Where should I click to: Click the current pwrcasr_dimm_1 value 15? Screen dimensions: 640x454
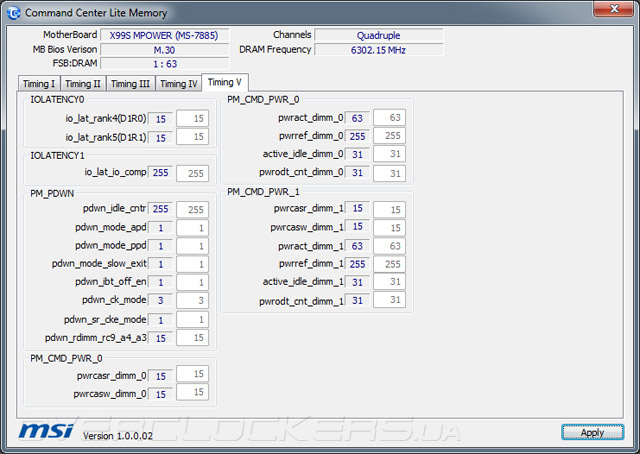point(357,208)
